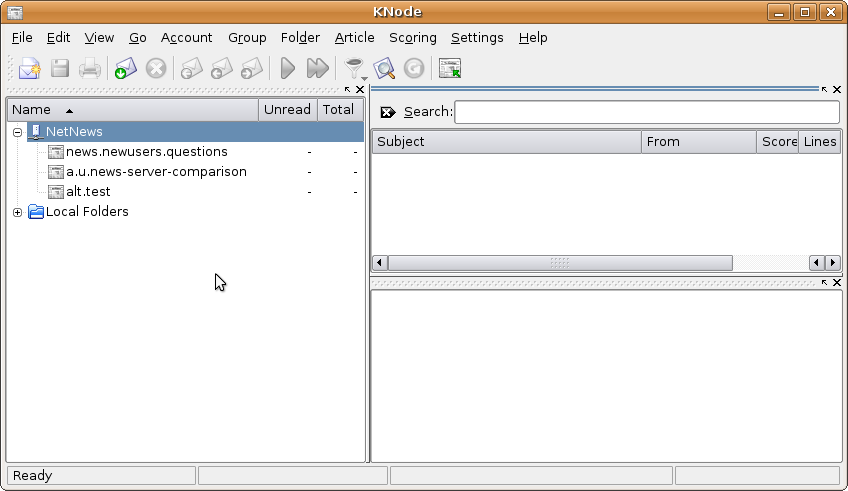Select the news.newusers.questions newsgroup

146,152
